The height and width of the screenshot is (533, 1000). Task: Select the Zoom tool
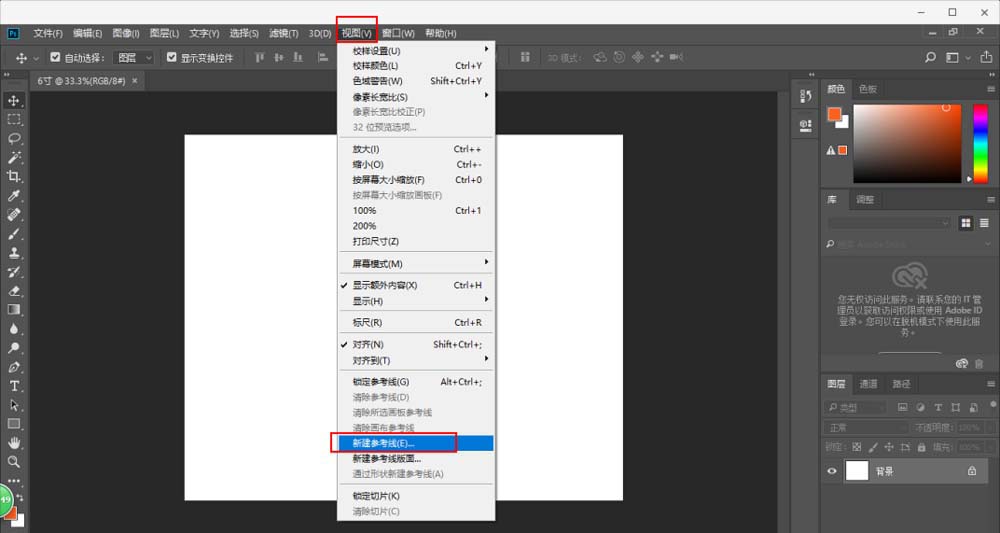[14, 462]
